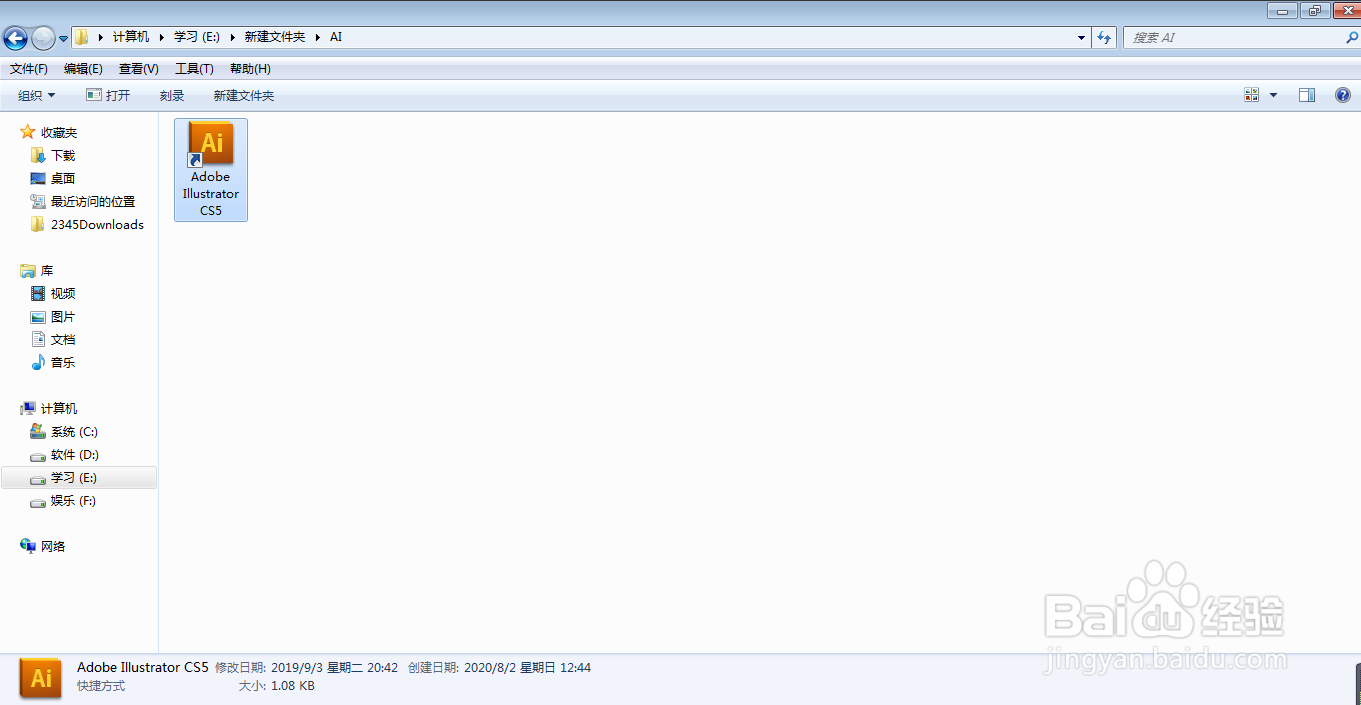Select 下载 in the navigation pane
Image resolution: width=1361 pixels, height=705 pixels.
coord(63,156)
